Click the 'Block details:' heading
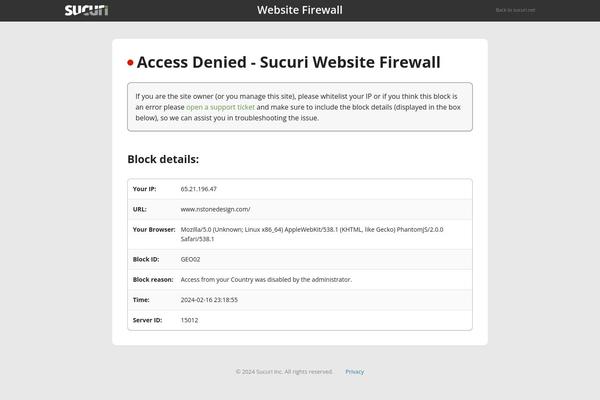This screenshot has width=600, height=400. point(163,159)
